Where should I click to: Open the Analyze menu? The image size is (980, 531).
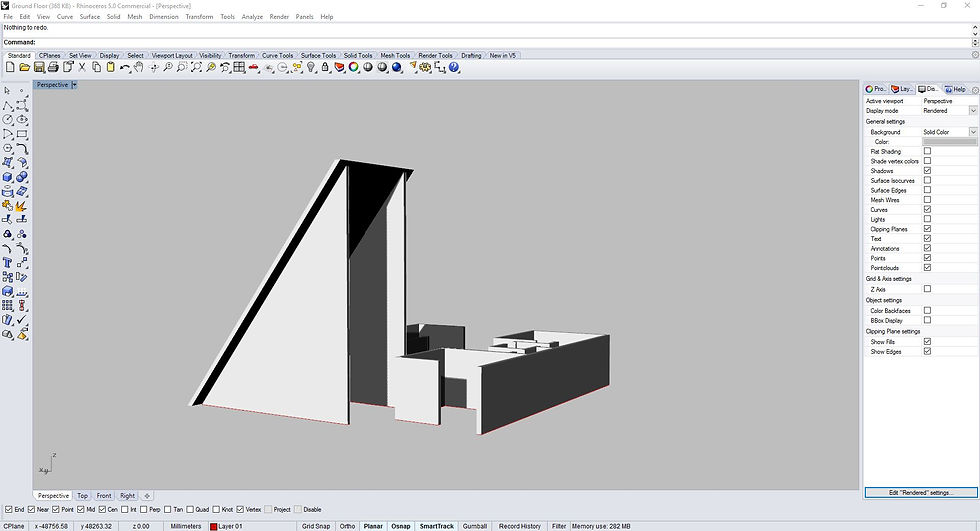click(x=252, y=17)
